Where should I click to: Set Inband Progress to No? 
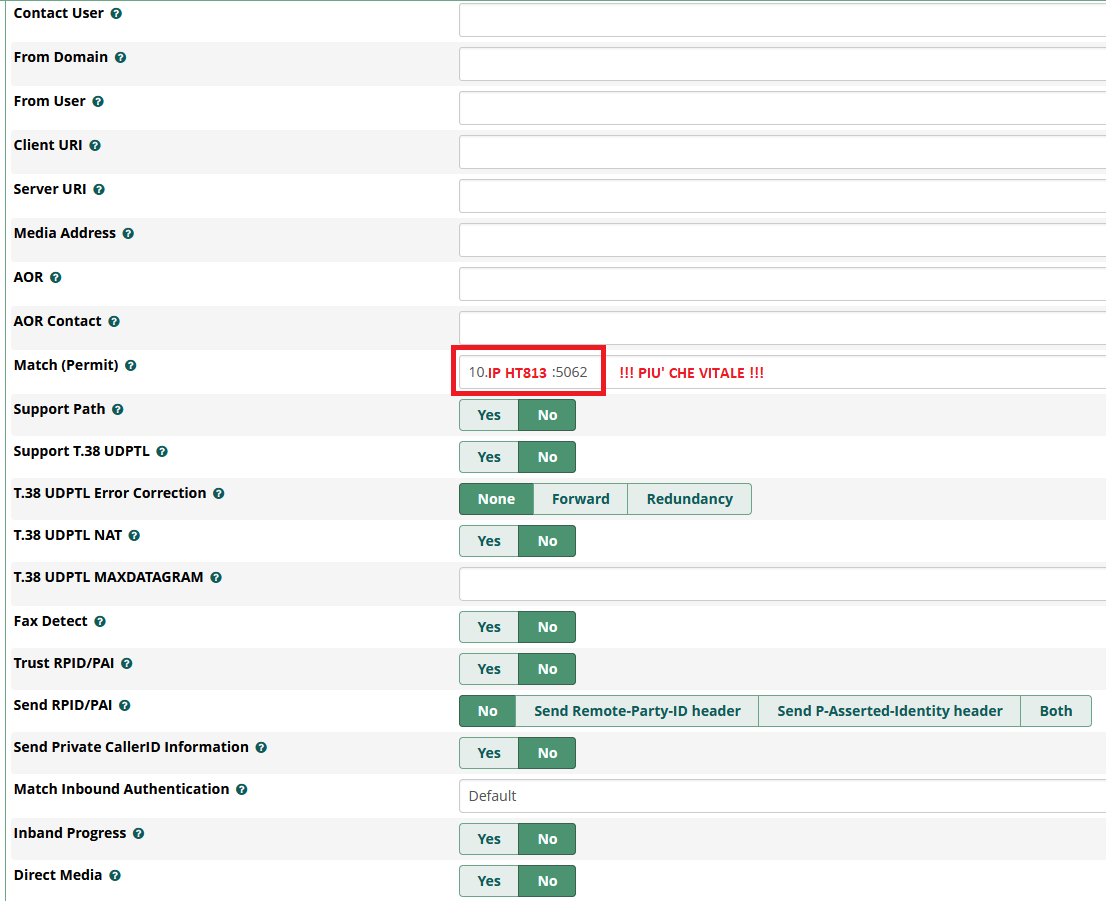coord(547,839)
